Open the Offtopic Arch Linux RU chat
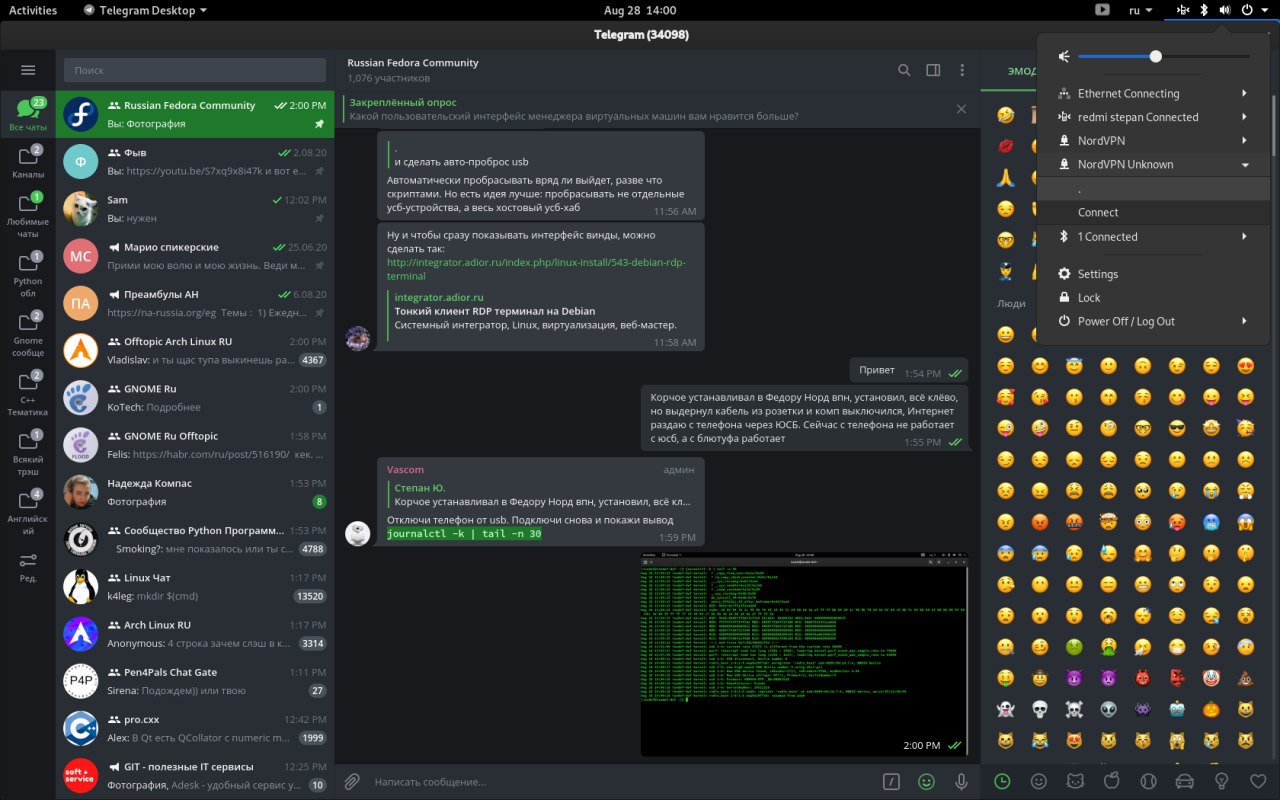 click(195, 351)
